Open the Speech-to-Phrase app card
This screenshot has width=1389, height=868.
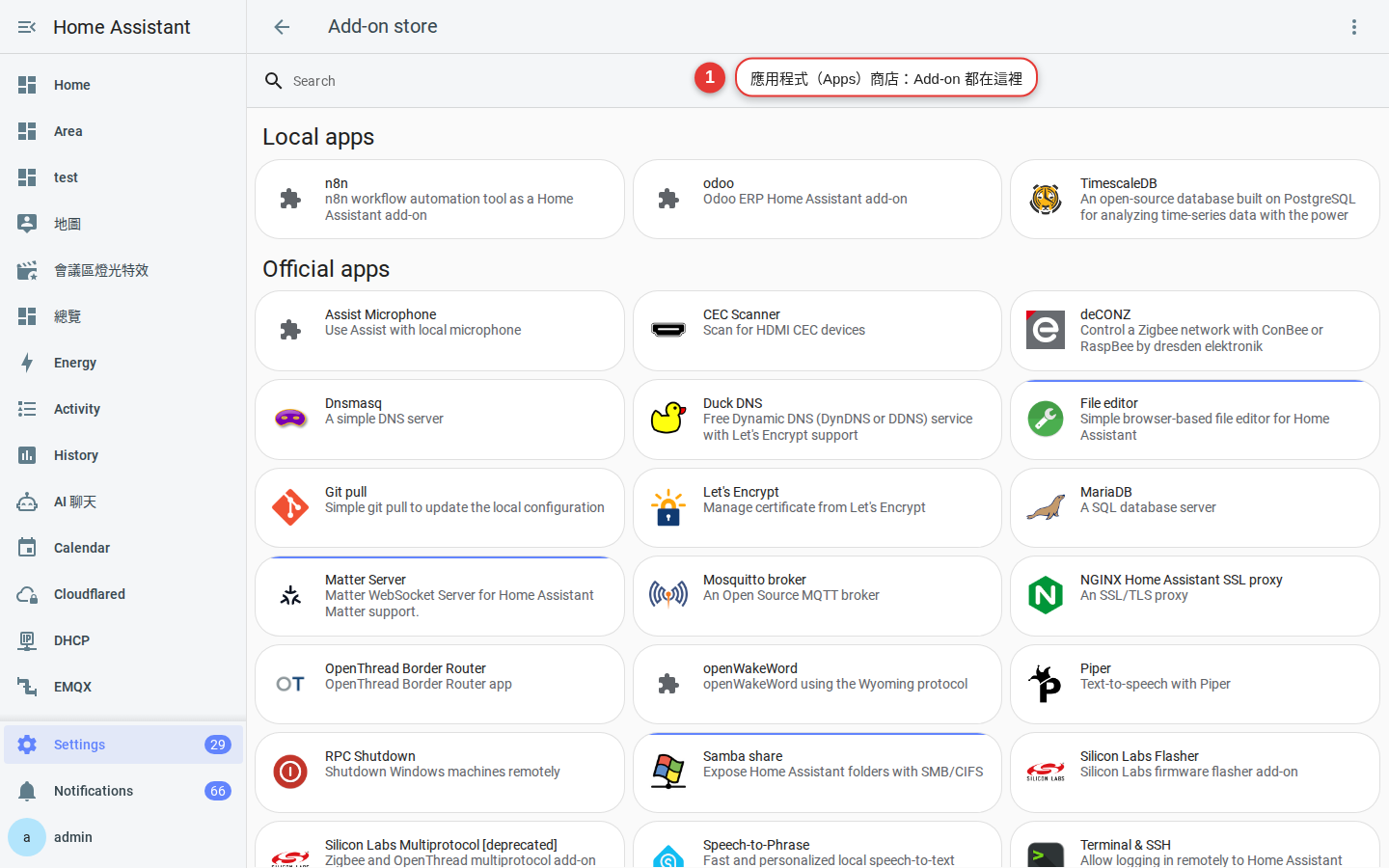[817, 845]
